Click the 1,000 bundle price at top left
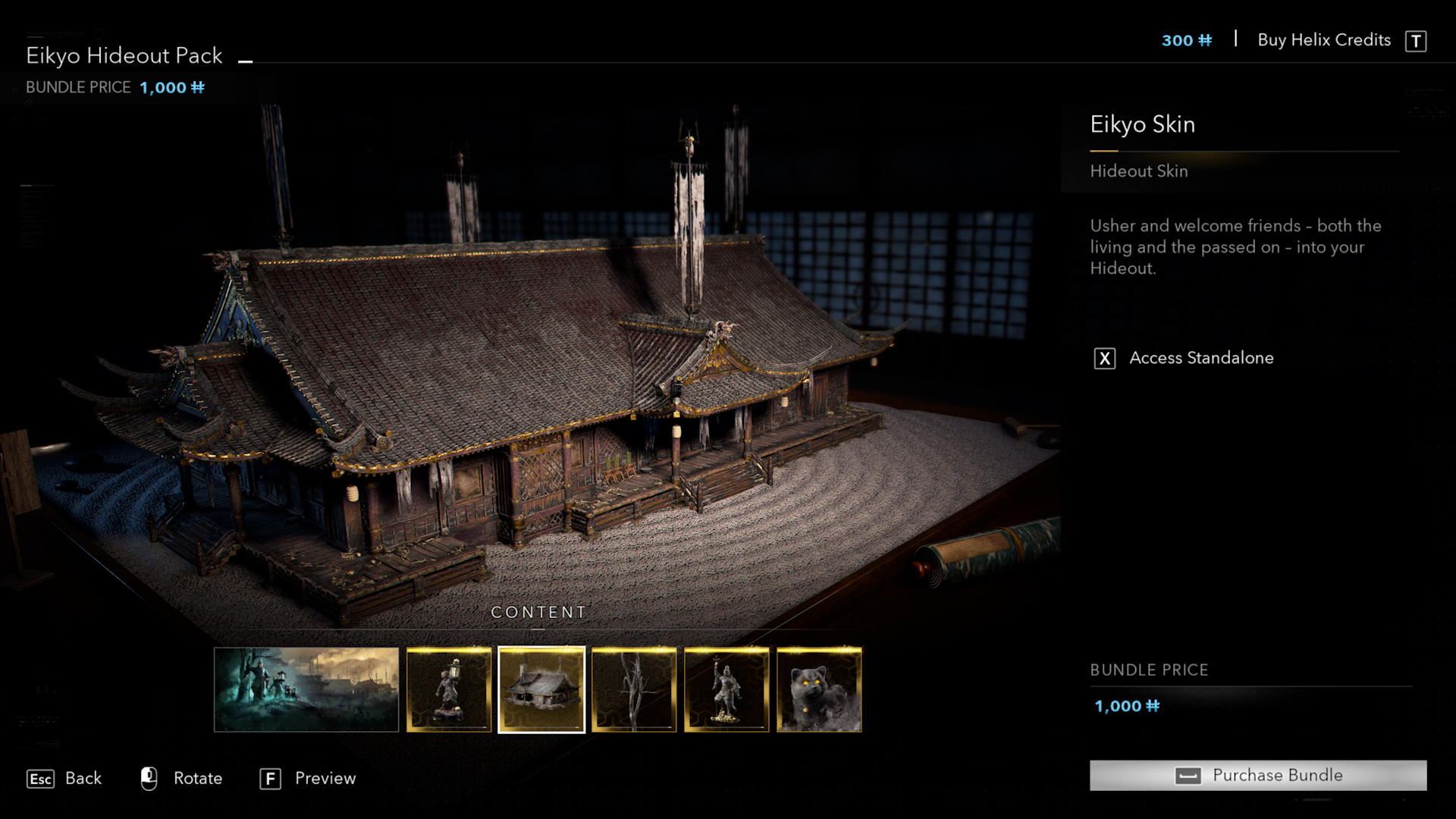This screenshot has height=819, width=1456. click(x=172, y=87)
